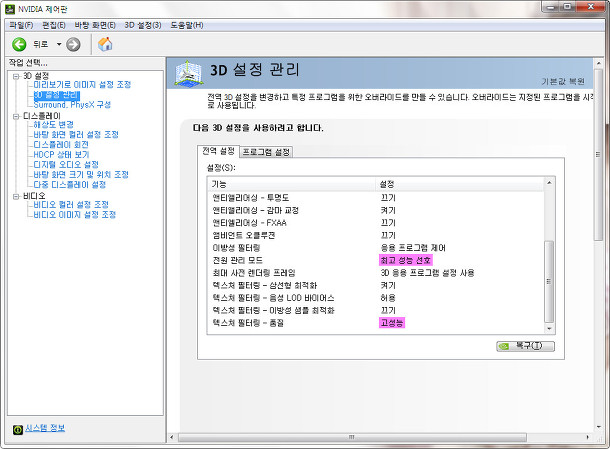Screen dimensions: 610x449
Task: Select the 앤티앨리어싱 - FXAA row
Action: (x=376, y=223)
